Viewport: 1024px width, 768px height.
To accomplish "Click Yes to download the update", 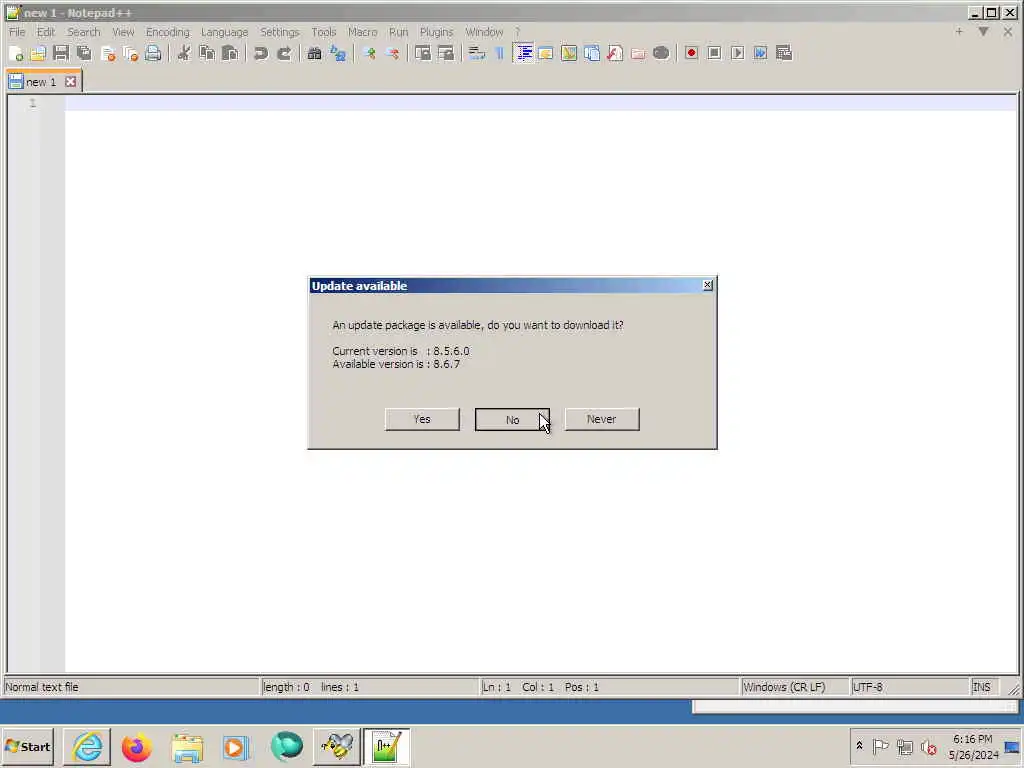I will pyautogui.click(x=422, y=419).
